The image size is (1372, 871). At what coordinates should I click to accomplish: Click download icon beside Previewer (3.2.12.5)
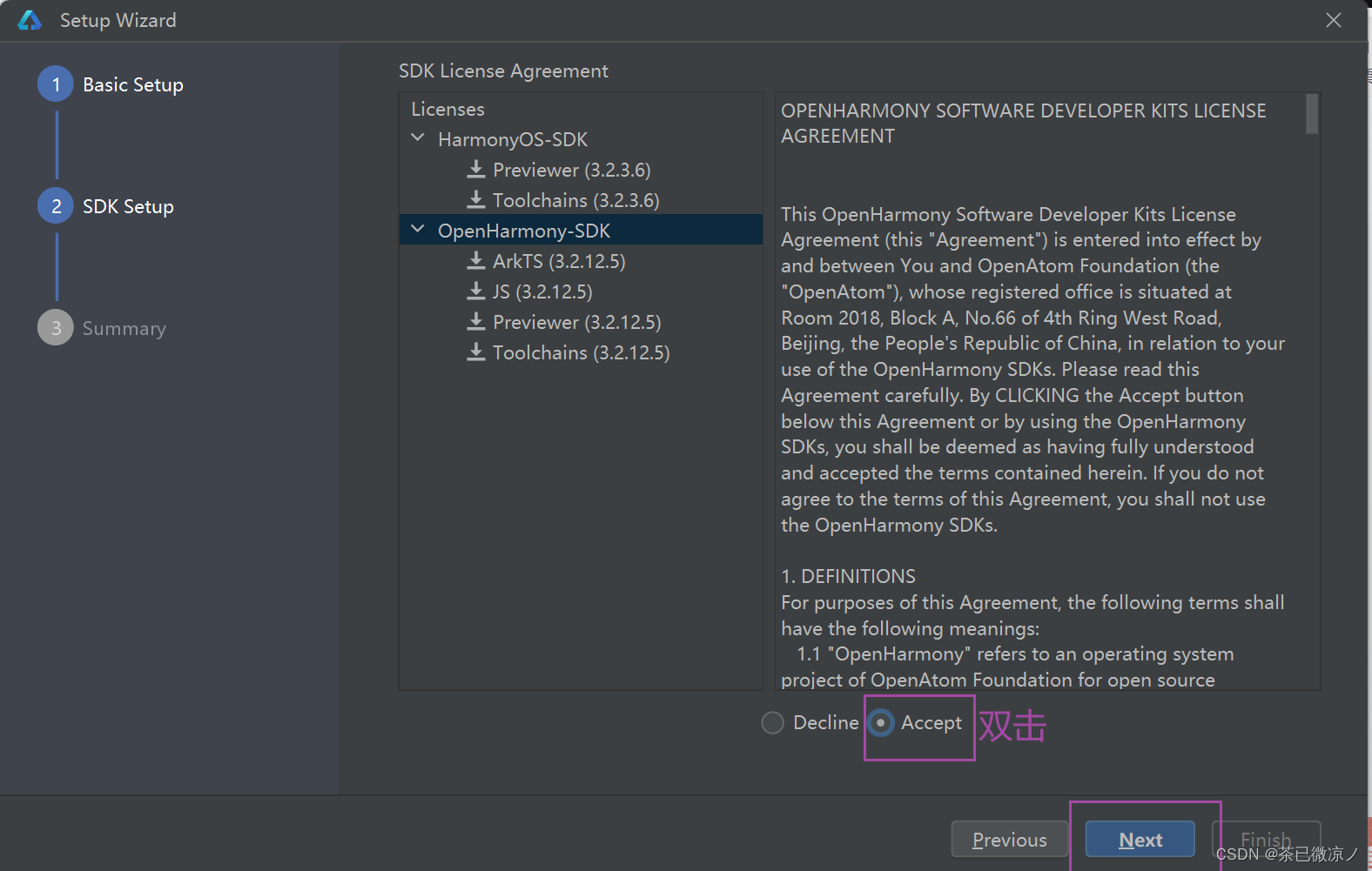[x=476, y=321]
